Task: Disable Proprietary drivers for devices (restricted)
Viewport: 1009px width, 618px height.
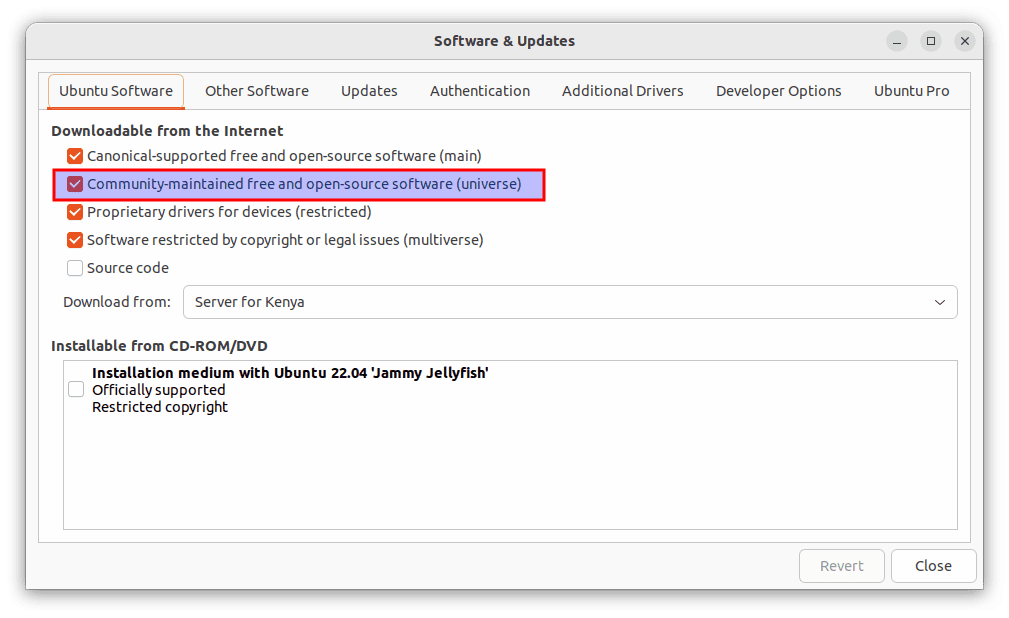Action: [x=75, y=212]
